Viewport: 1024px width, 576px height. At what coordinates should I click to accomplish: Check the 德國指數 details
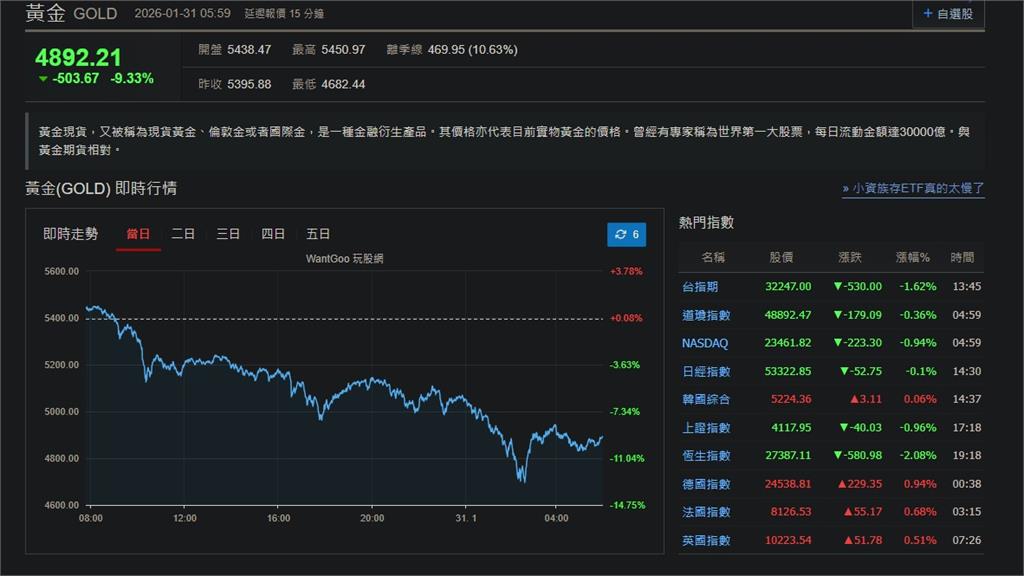click(705, 483)
